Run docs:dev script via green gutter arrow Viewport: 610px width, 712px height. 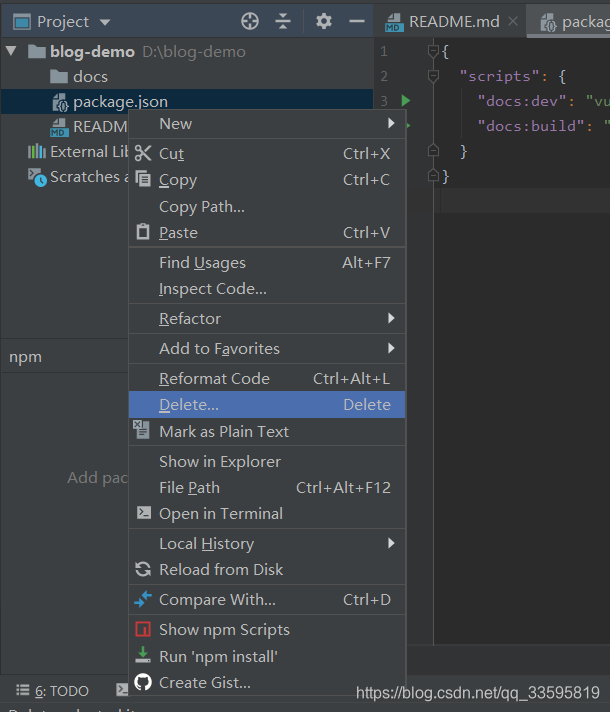(x=406, y=100)
